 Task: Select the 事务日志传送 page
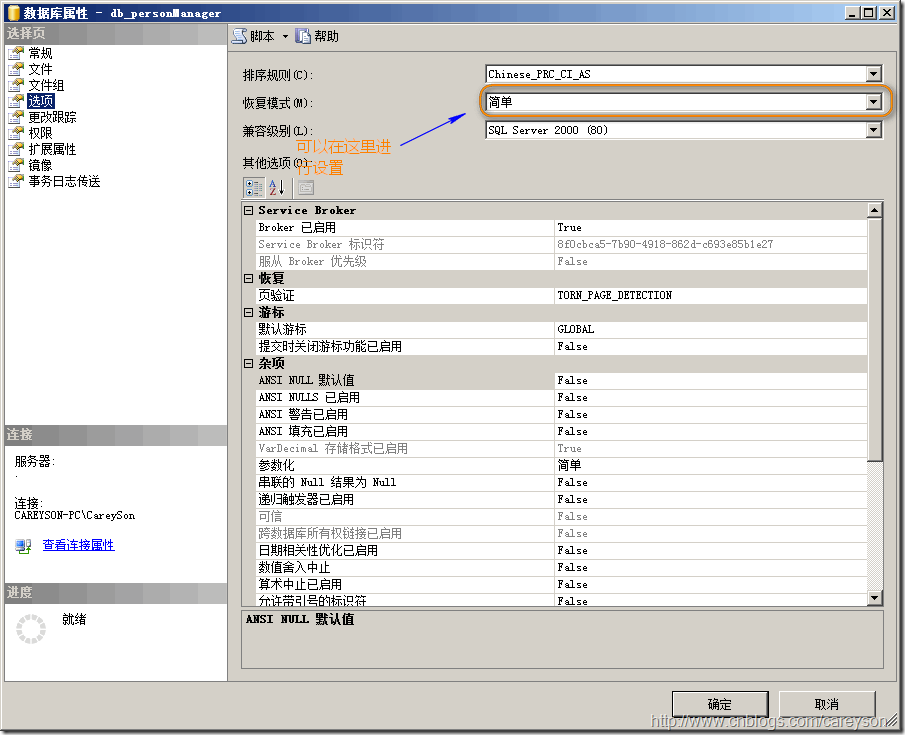pyautogui.click(x=64, y=182)
